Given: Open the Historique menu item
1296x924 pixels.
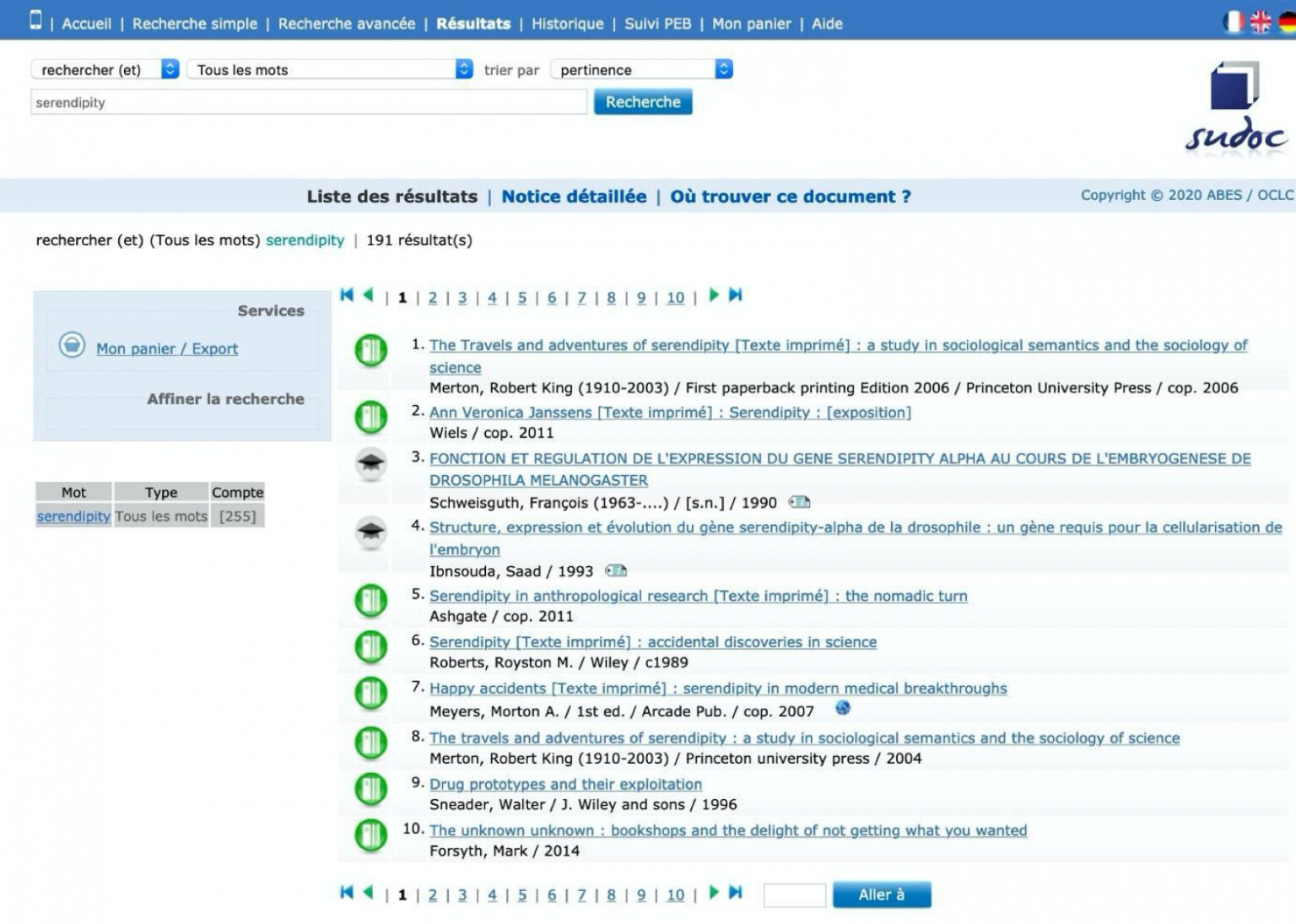Looking at the screenshot, I should tap(567, 24).
